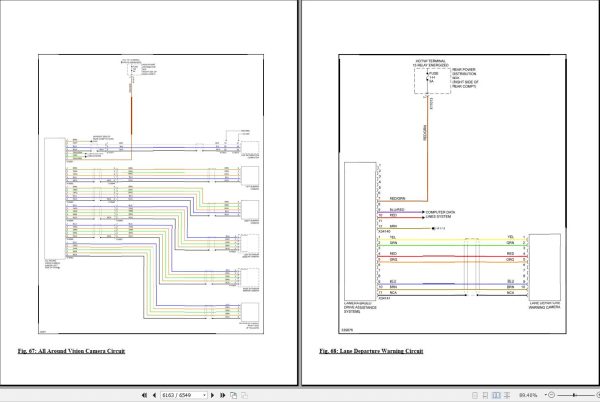The height and width of the screenshot is (402, 600).
Task: Switch to continuous single page view
Action: [x=485, y=395]
